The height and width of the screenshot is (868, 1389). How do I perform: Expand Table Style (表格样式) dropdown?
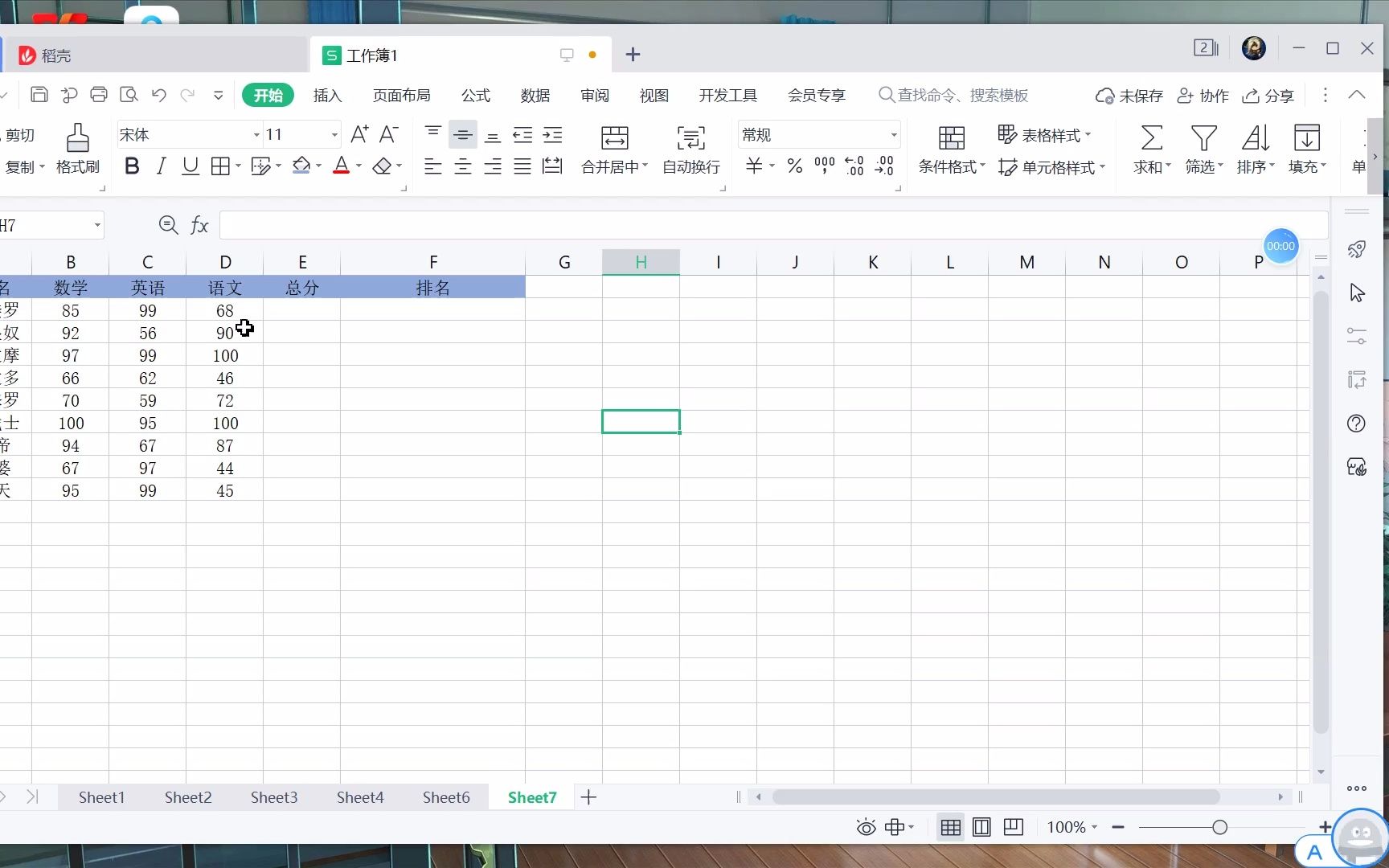[1088, 135]
